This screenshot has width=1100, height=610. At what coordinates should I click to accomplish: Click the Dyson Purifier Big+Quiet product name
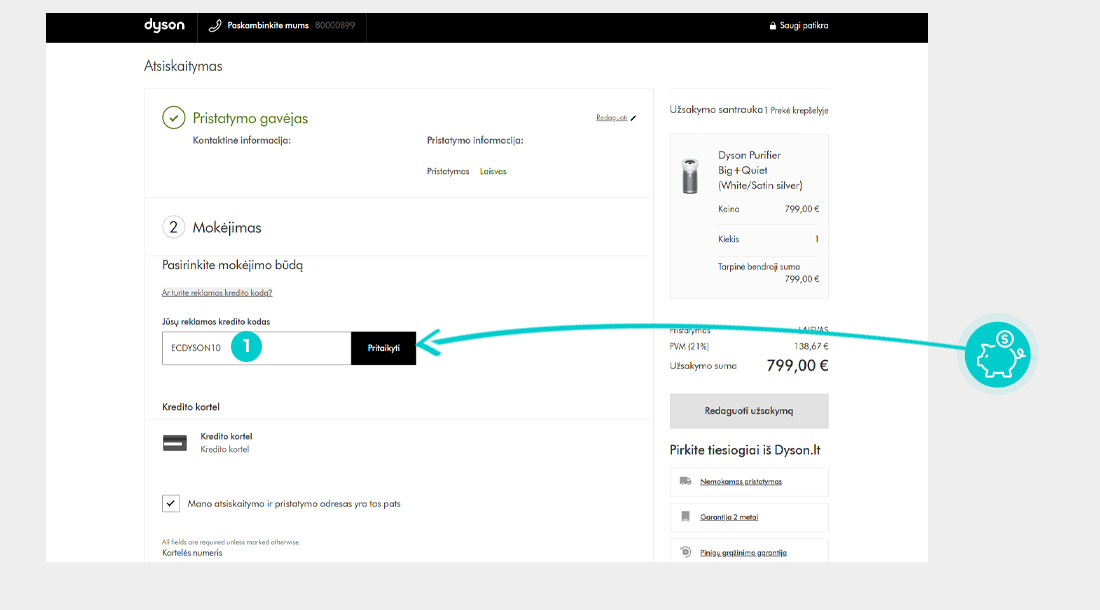pos(760,170)
